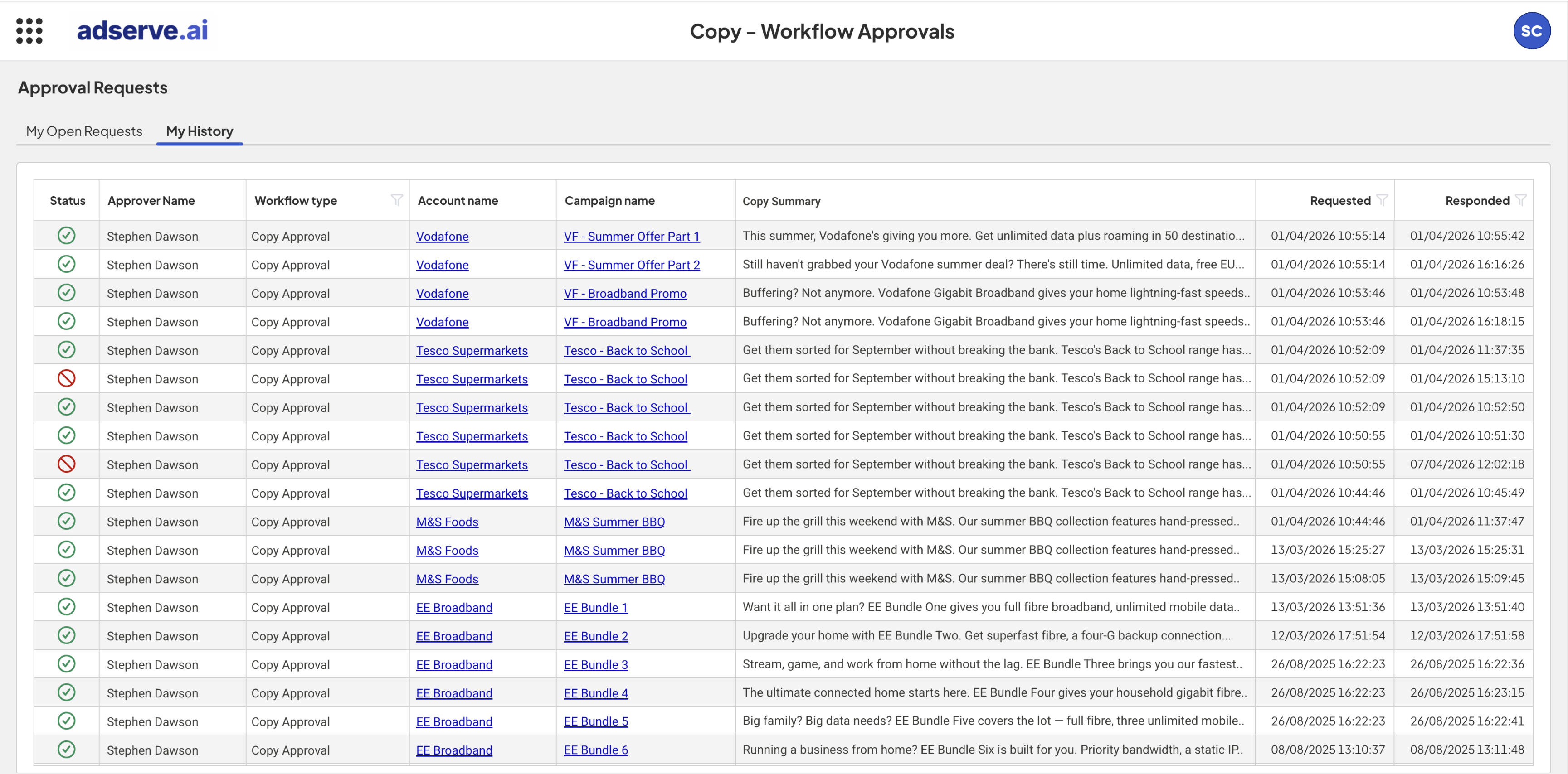Click approved status icon for row responded 13/03/2026 15:09:45

click(66, 578)
